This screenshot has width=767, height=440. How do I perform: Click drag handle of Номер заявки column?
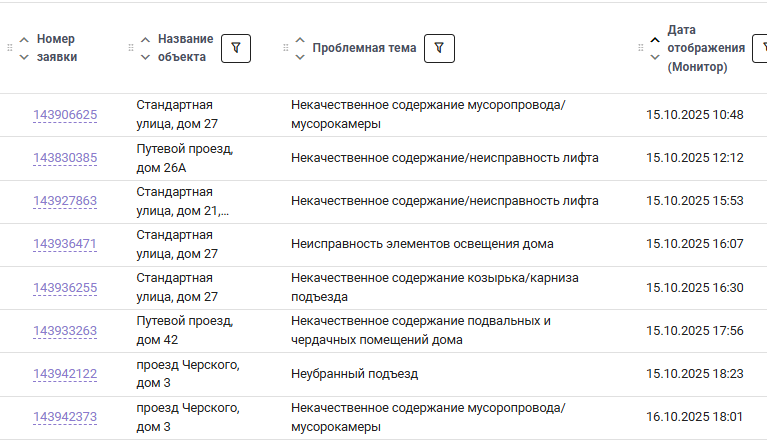pyautogui.click(x=10, y=48)
